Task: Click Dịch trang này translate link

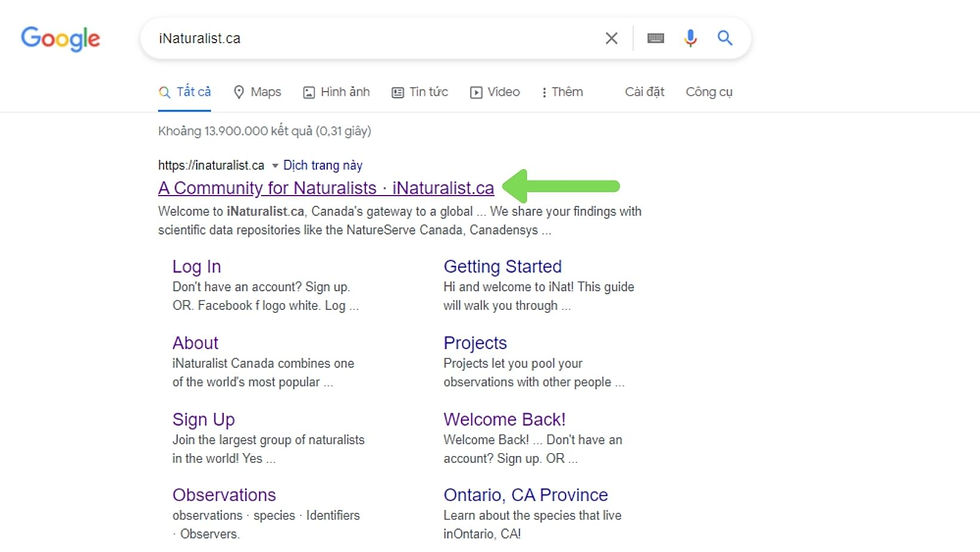Action: (322, 166)
